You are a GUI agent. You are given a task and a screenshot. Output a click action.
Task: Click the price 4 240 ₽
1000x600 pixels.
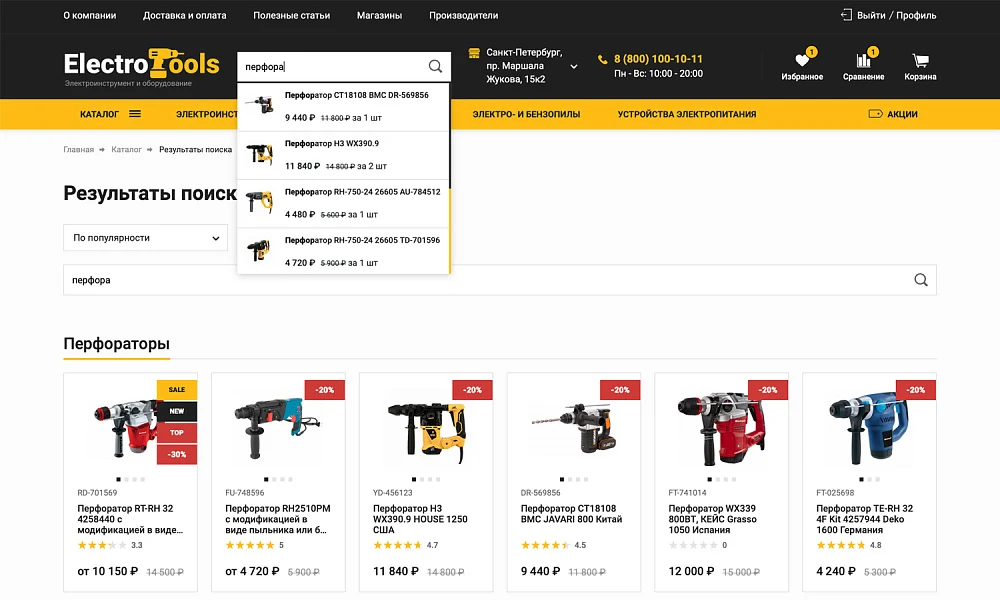click(x=835, y=571)
